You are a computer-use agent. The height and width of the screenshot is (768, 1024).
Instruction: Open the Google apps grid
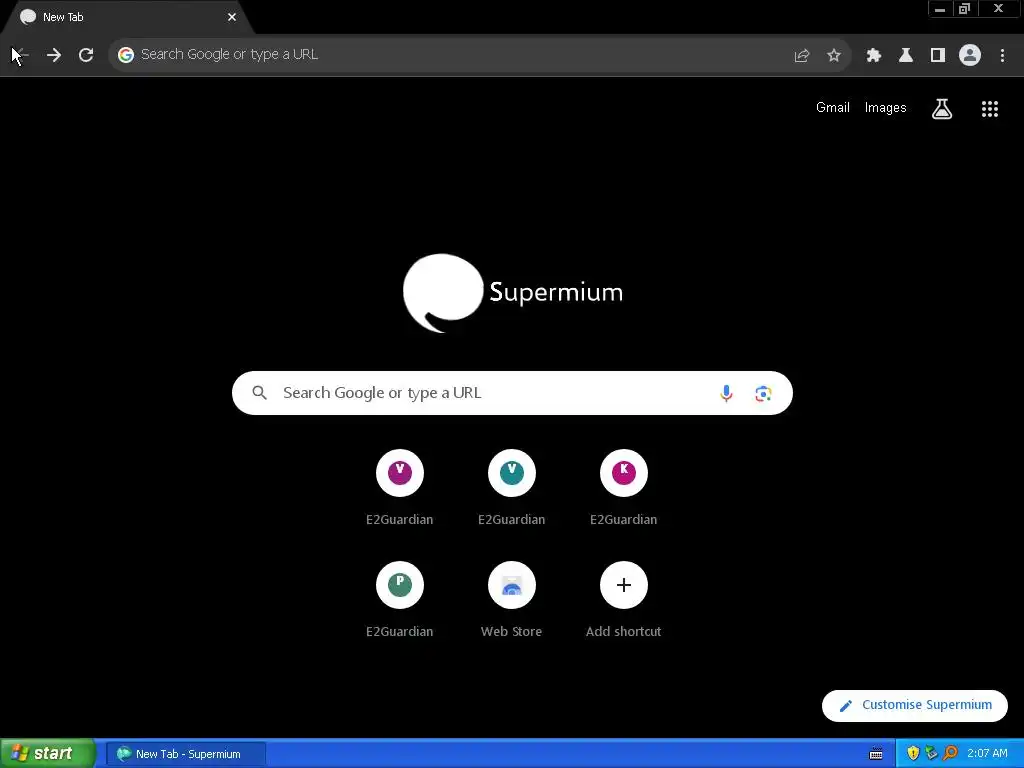990,109
